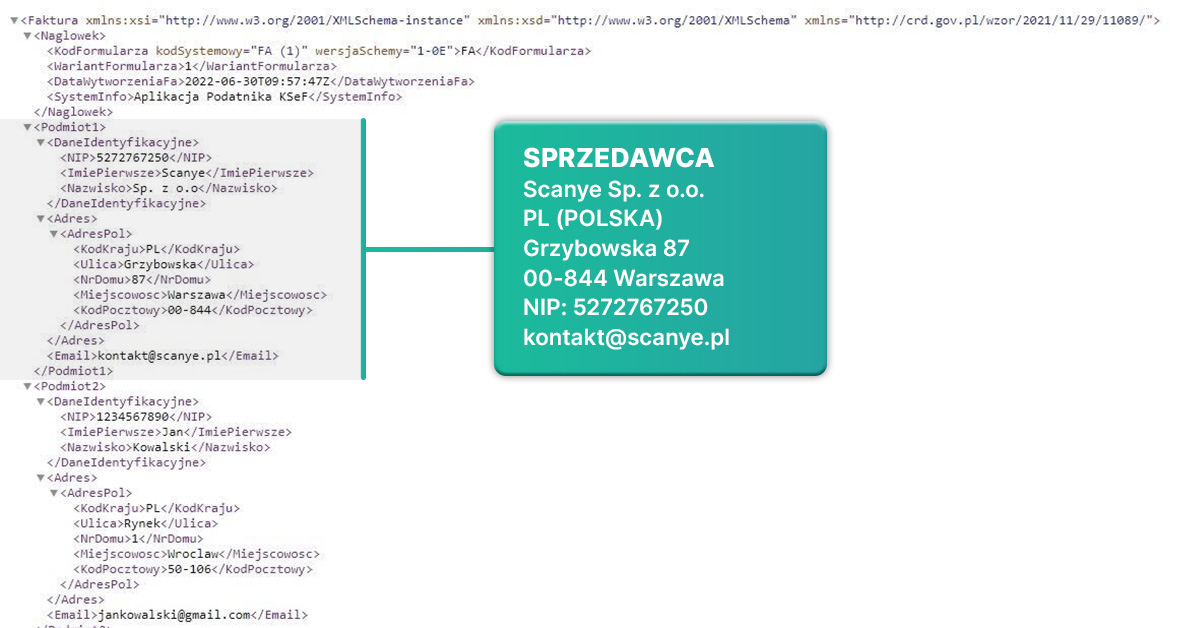Collapse AdresPol node above Ulica Grzybowska
The height and width of the screenshot is (628, 1200).
[53, 233]
